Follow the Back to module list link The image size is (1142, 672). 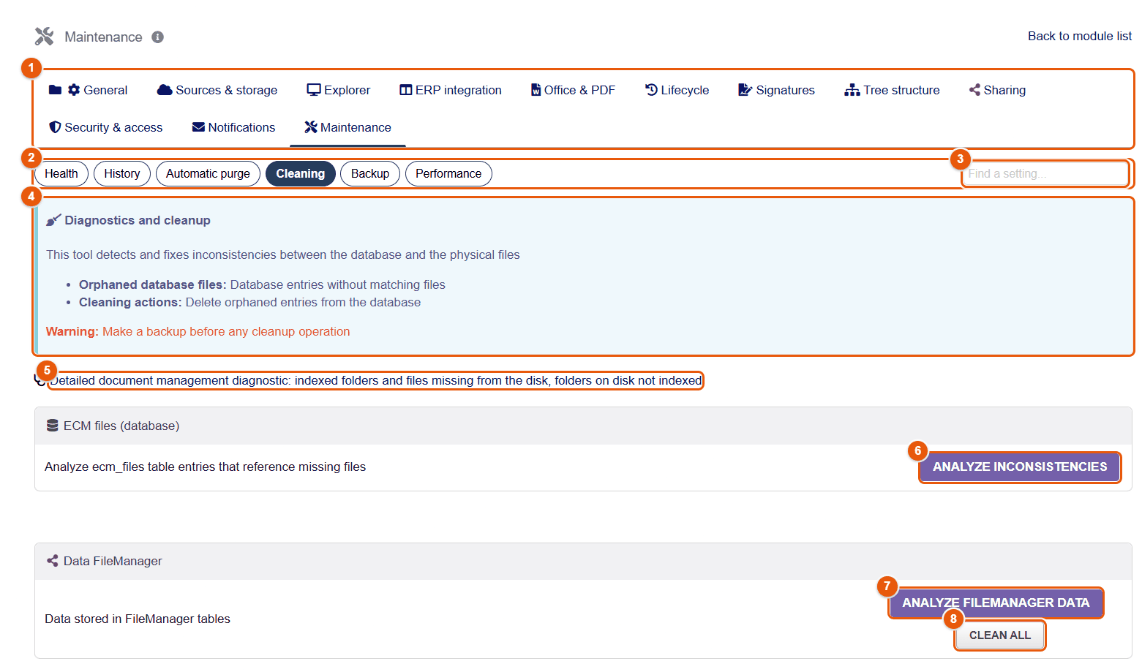(x=1079, y=36)
